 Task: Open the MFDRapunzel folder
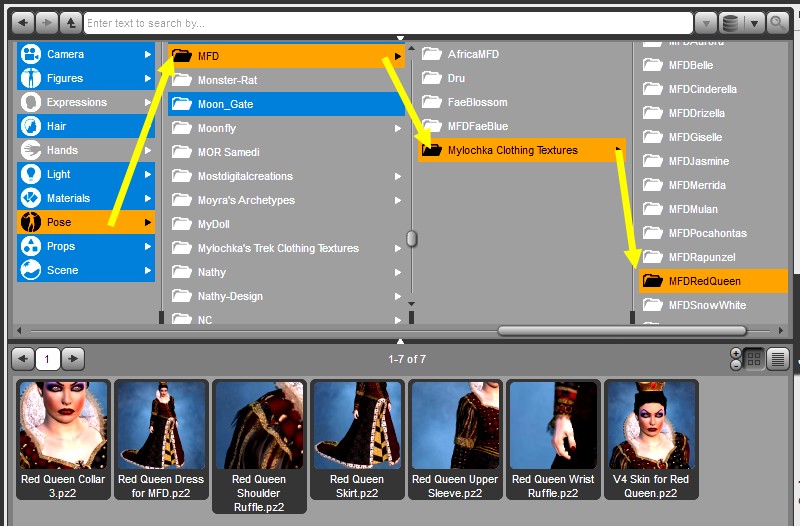point(713,257)
